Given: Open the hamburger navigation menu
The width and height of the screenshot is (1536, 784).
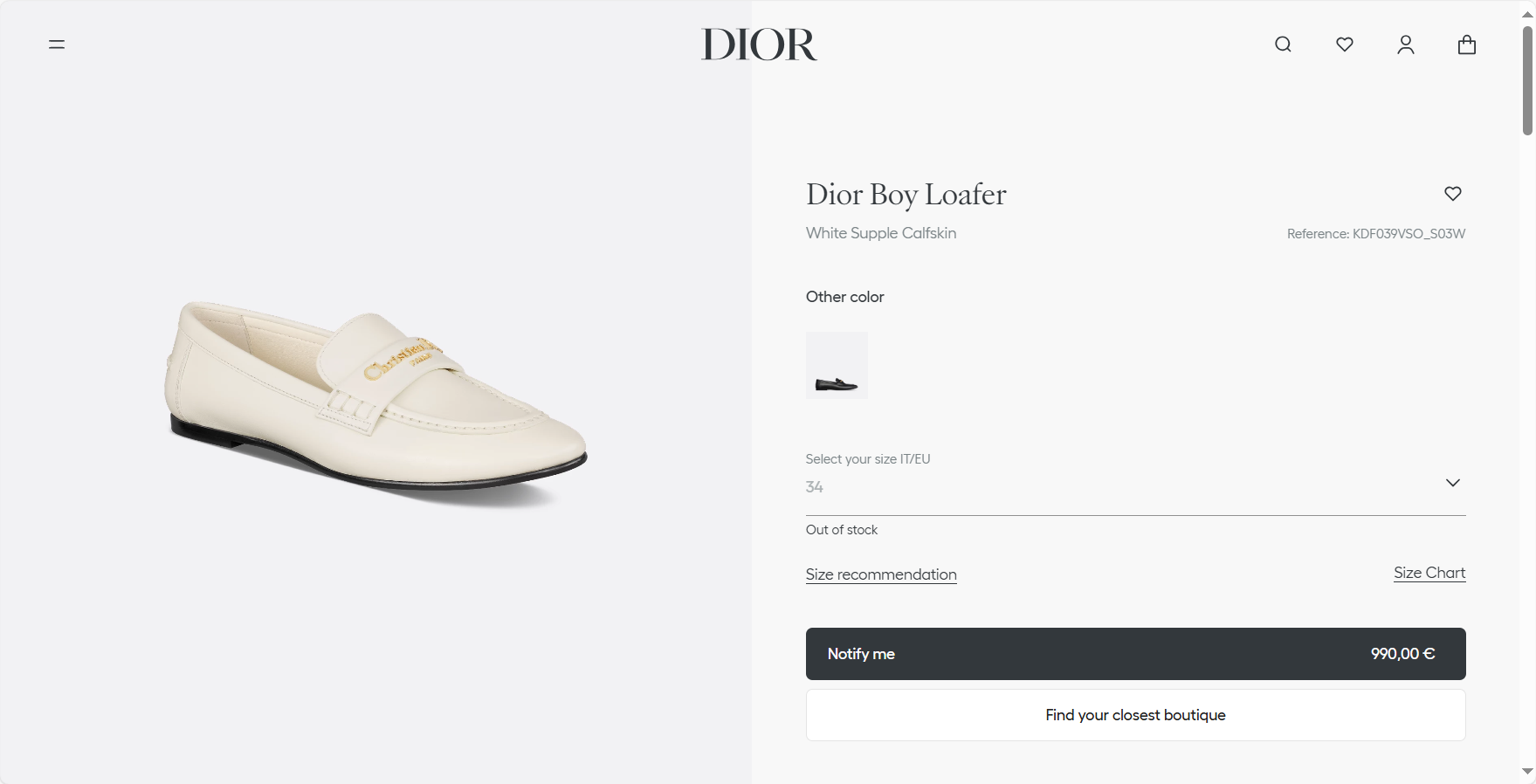Looking at the screenshot, I should click(x=57, y=45).
